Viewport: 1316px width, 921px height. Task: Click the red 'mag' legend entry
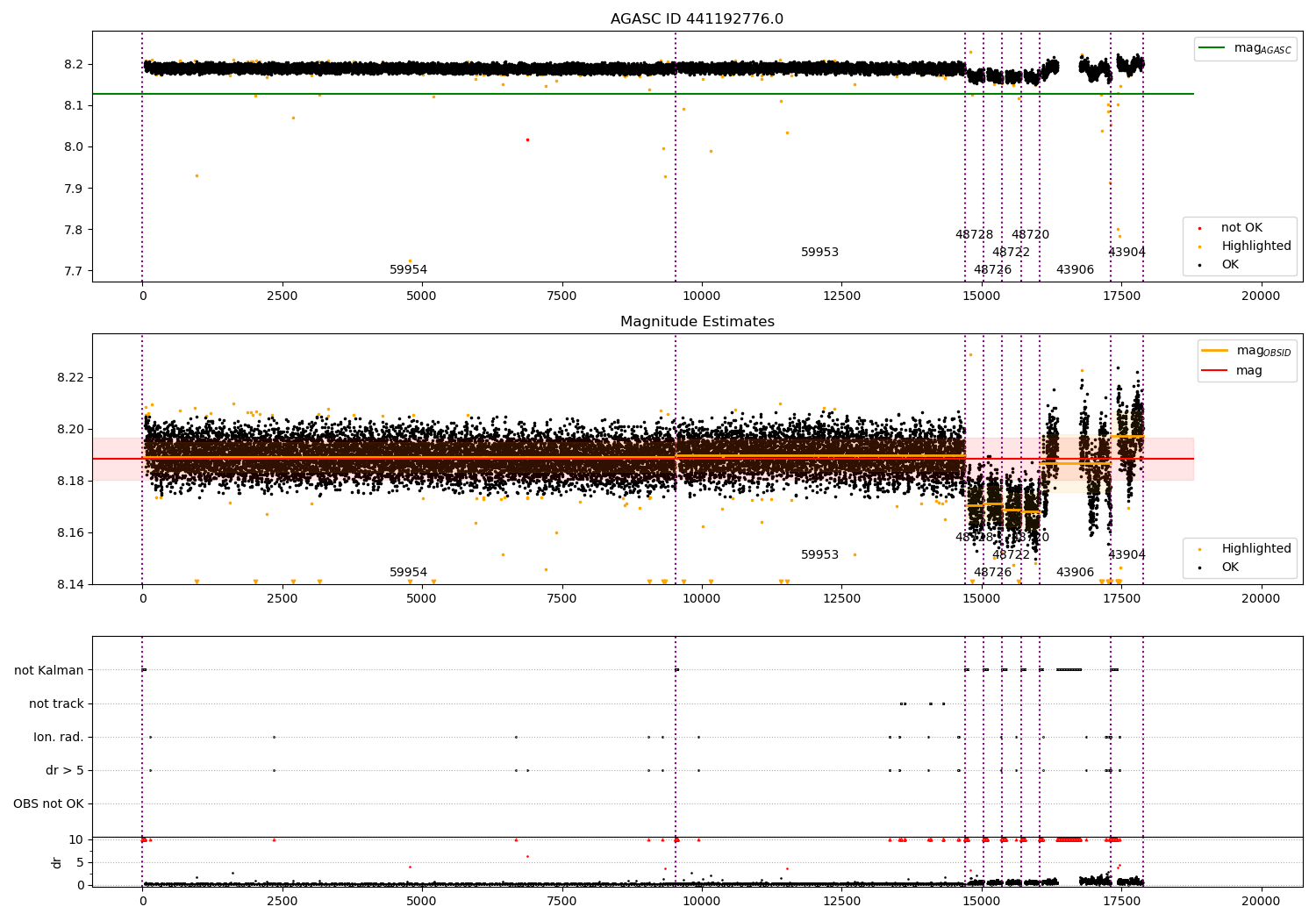pyautogui.click(x=1233, y=371)
